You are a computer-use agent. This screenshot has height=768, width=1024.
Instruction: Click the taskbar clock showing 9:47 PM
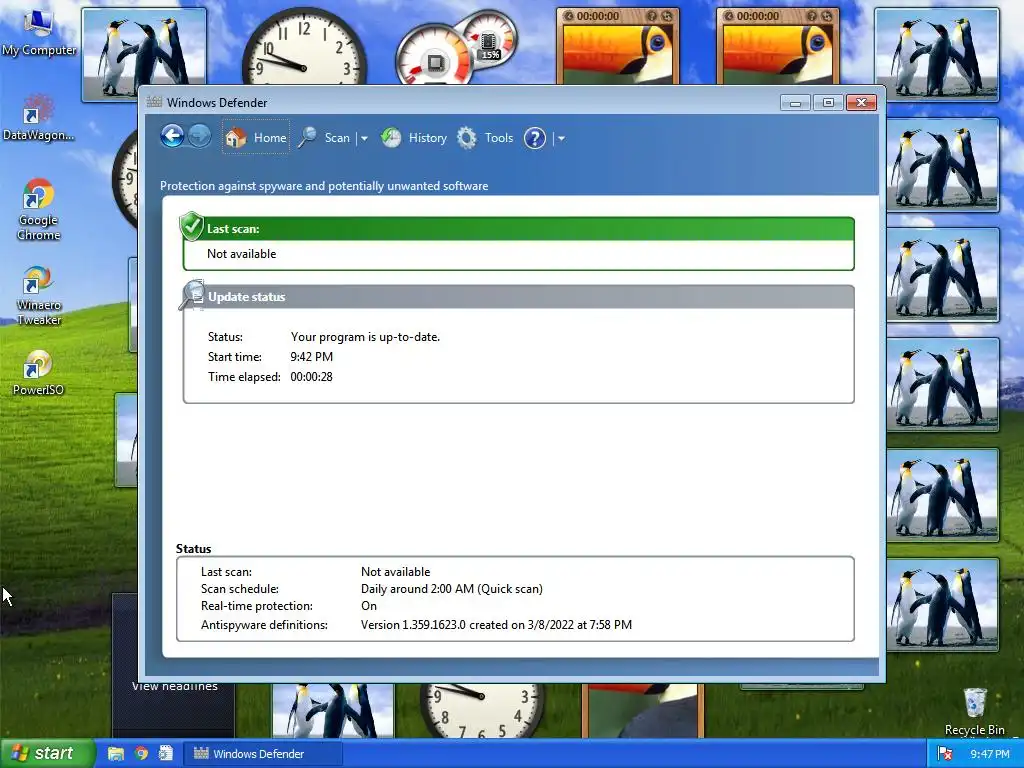pos(989,754)
